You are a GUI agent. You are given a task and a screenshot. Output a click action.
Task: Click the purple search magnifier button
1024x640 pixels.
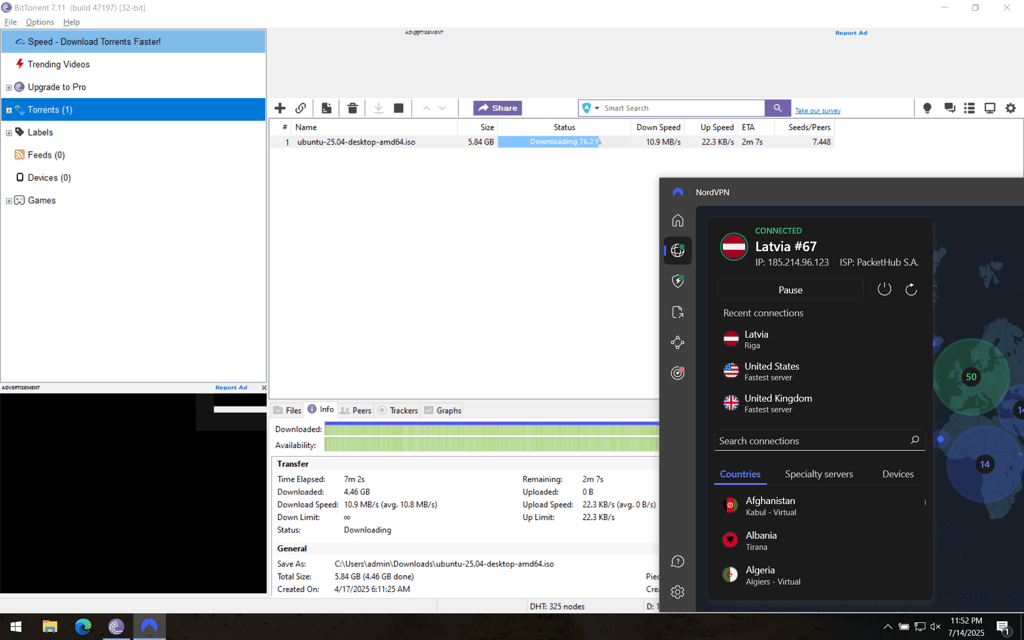click(x=778, y=108)
